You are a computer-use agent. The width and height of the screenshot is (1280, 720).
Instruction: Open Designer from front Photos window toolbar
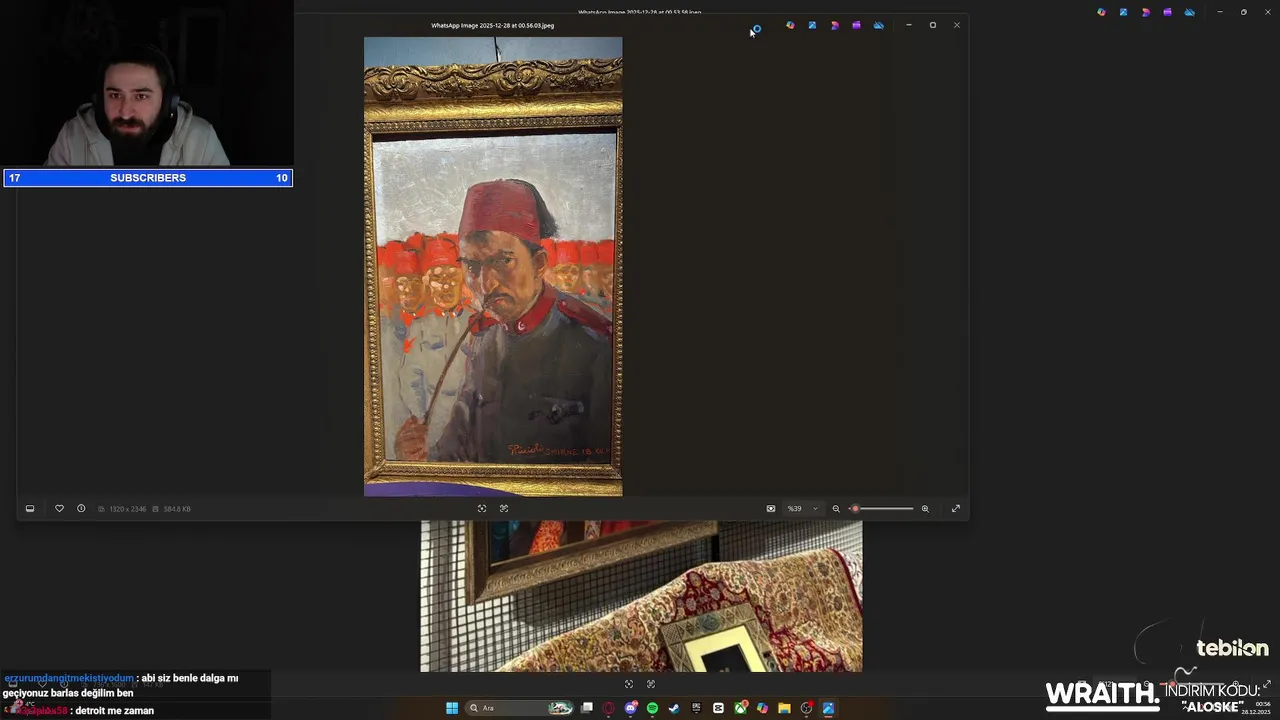pyautogui.click(x=790, y=25)
